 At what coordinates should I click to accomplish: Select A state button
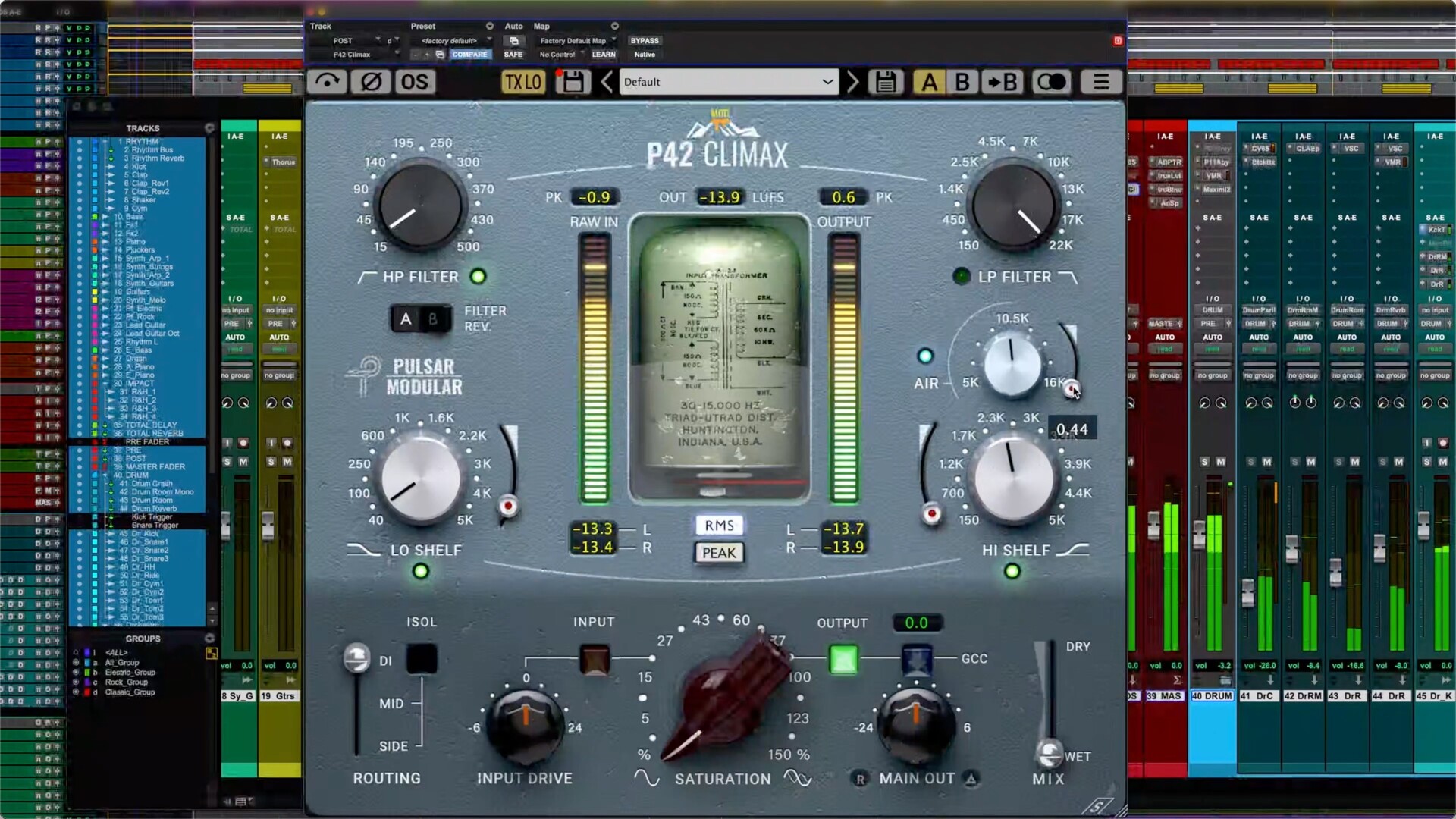coord(929,81)
